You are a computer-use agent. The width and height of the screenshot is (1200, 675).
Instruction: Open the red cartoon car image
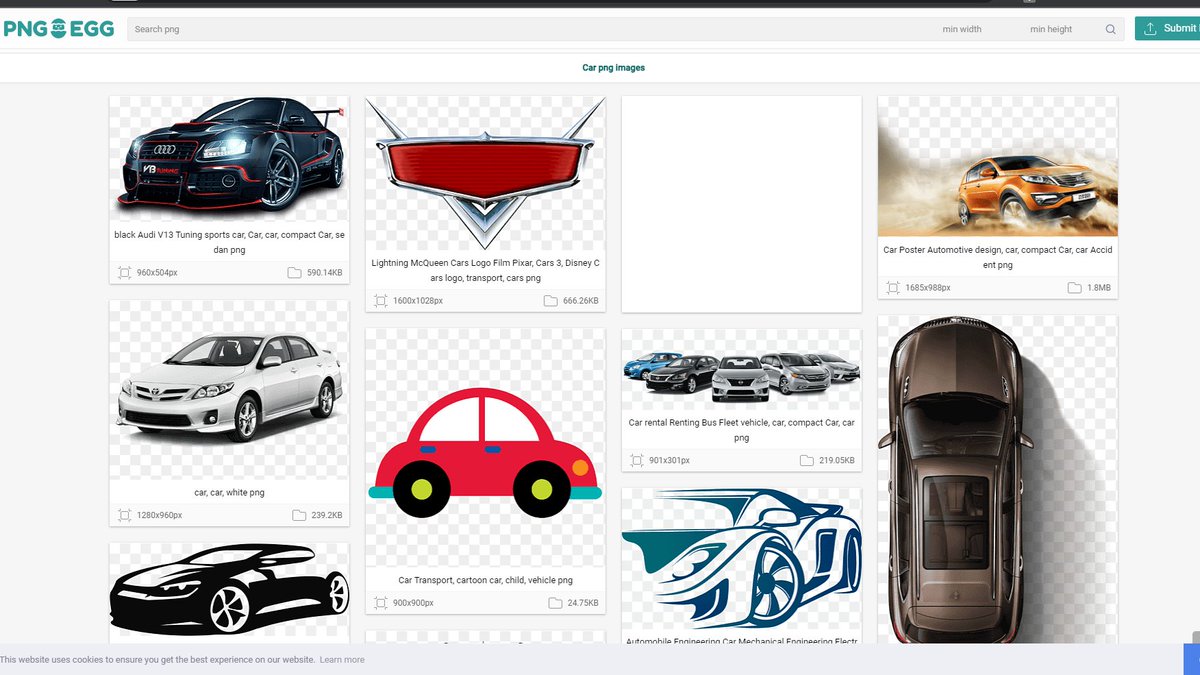click(x=485, y=448)
